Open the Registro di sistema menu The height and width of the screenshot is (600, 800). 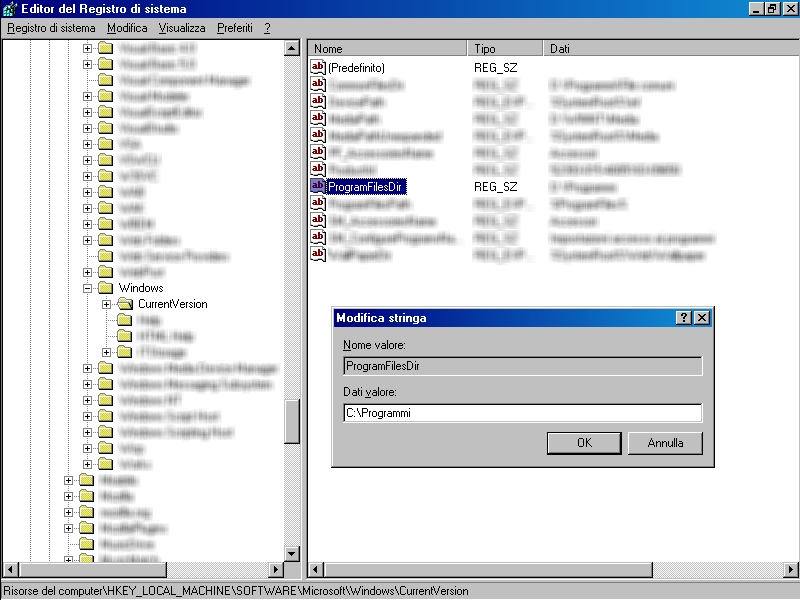[51, 28]
